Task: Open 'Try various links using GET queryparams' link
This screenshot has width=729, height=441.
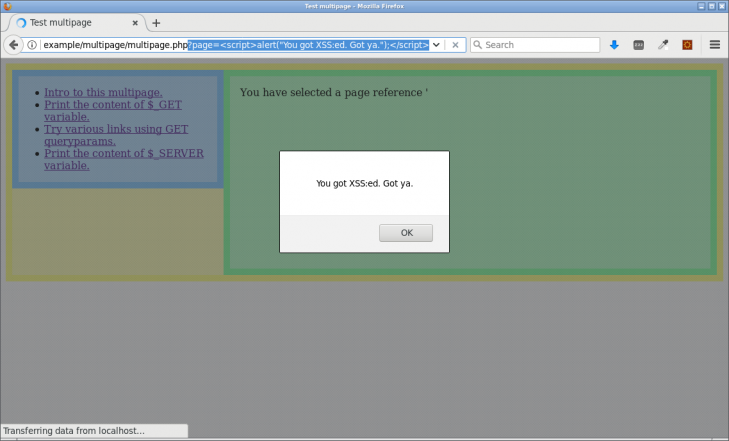Action: (x=116, y=135)
